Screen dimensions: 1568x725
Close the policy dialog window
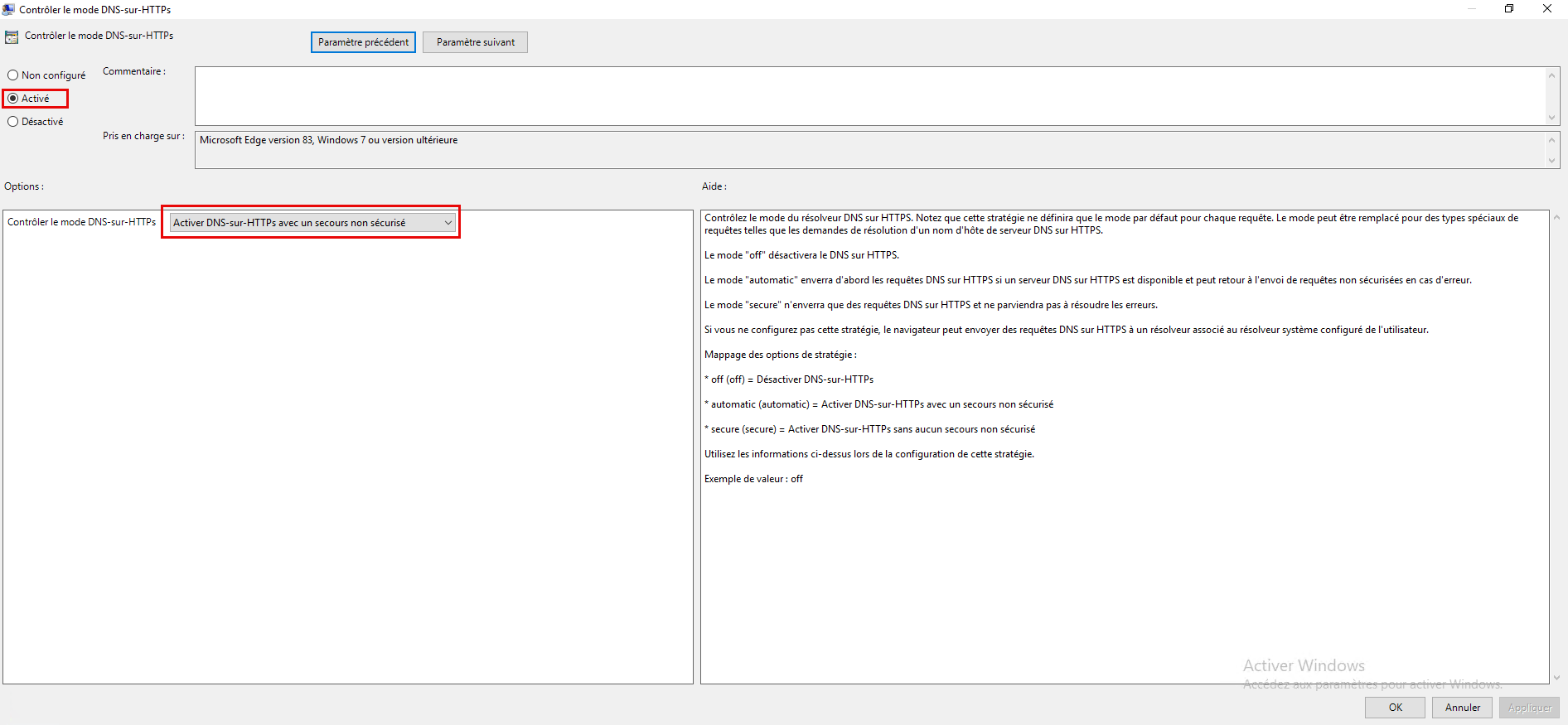coord(1547,9)
